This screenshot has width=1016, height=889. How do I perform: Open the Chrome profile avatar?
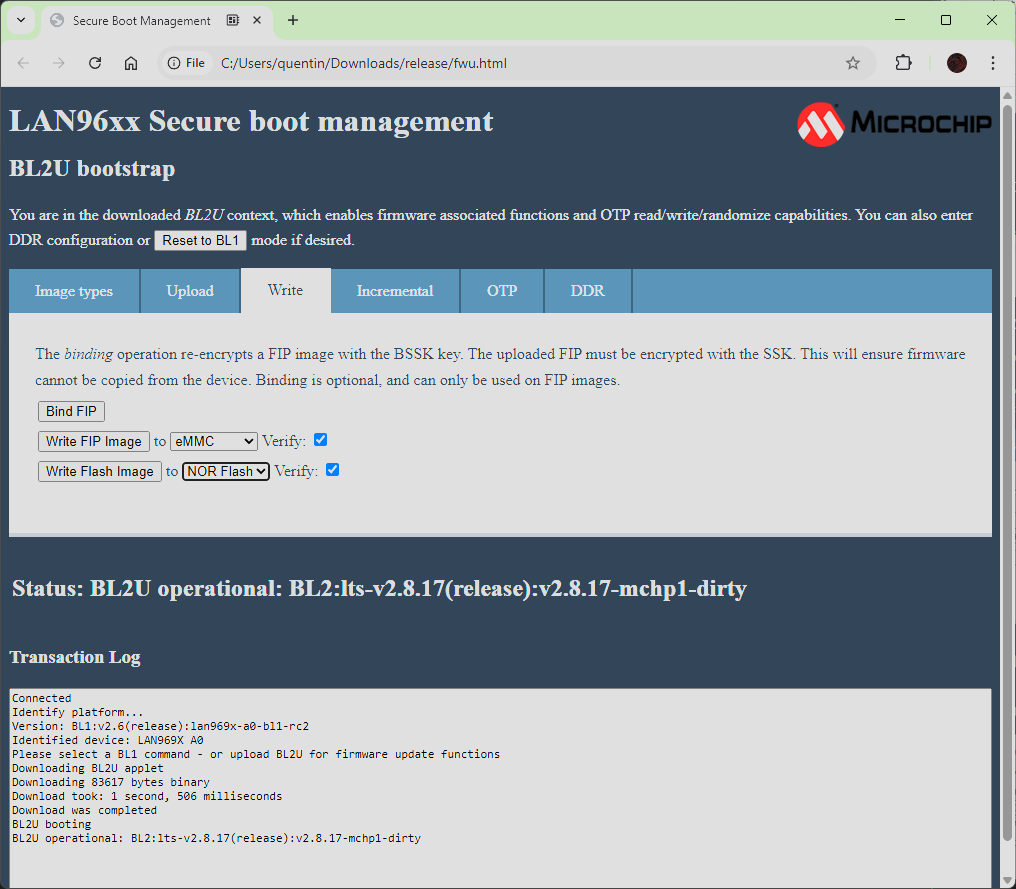957,63
